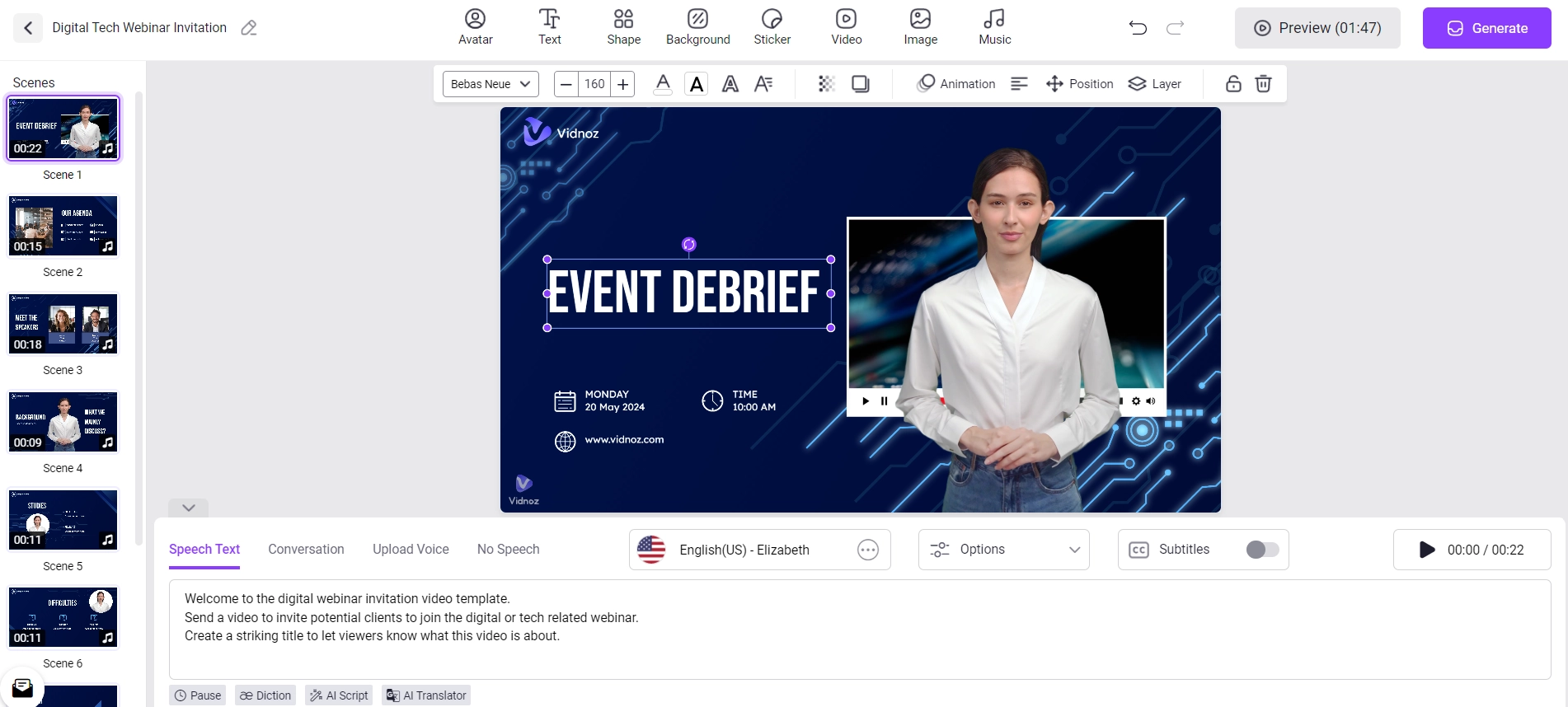The image size is (1568, 707).
Task: Click the pencil icon to rename the project
Action: tap(249, 28)
